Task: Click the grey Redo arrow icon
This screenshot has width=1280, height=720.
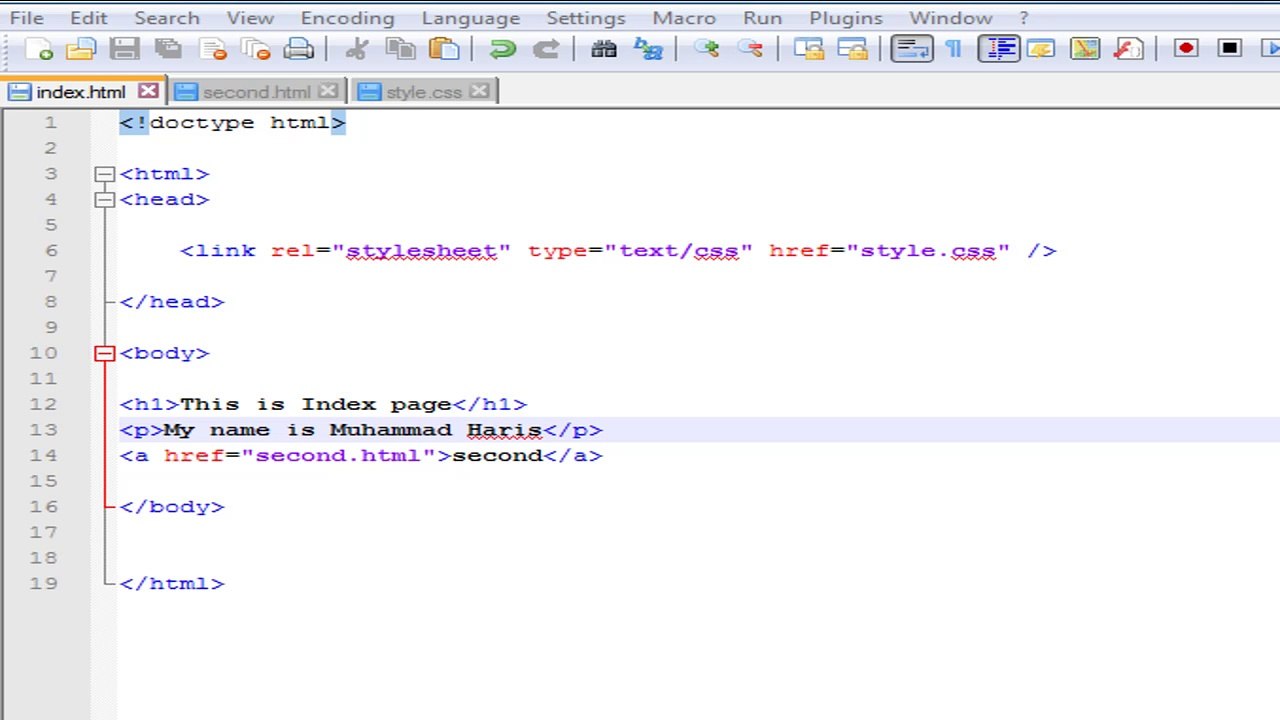Action: pyautogui.click(x=546, y=49)
